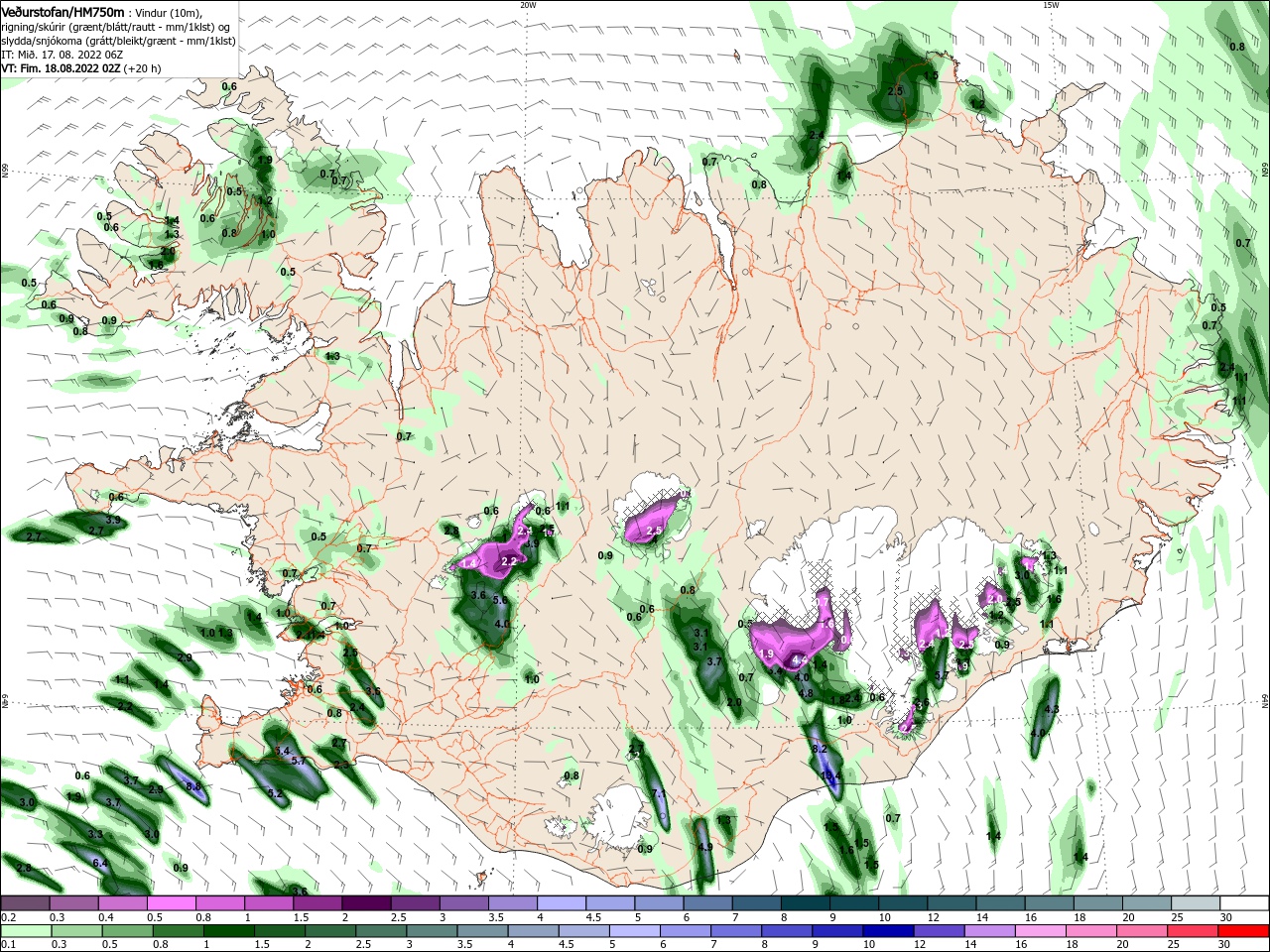Click the 8.8 rainfall value

pos(193,786)
